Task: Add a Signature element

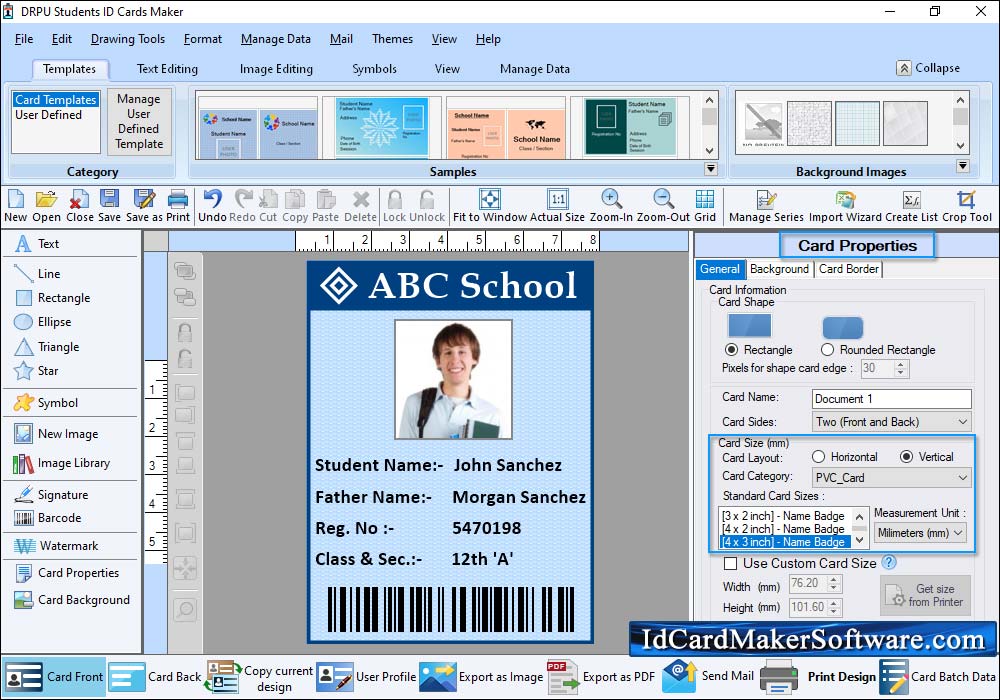Action: pyautogui.click(x=51, y=495)
